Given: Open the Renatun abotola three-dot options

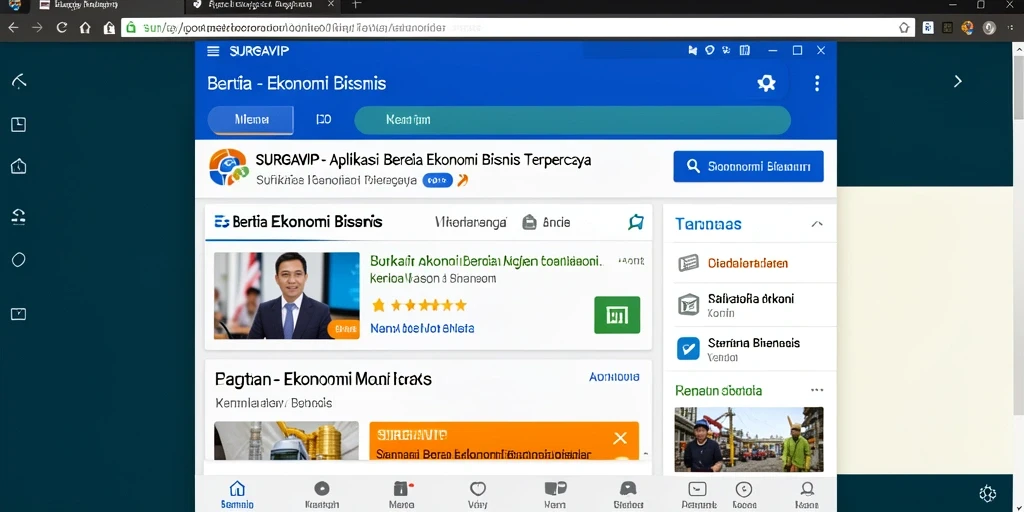Looking at the screenshot, I should pos(816,391).
